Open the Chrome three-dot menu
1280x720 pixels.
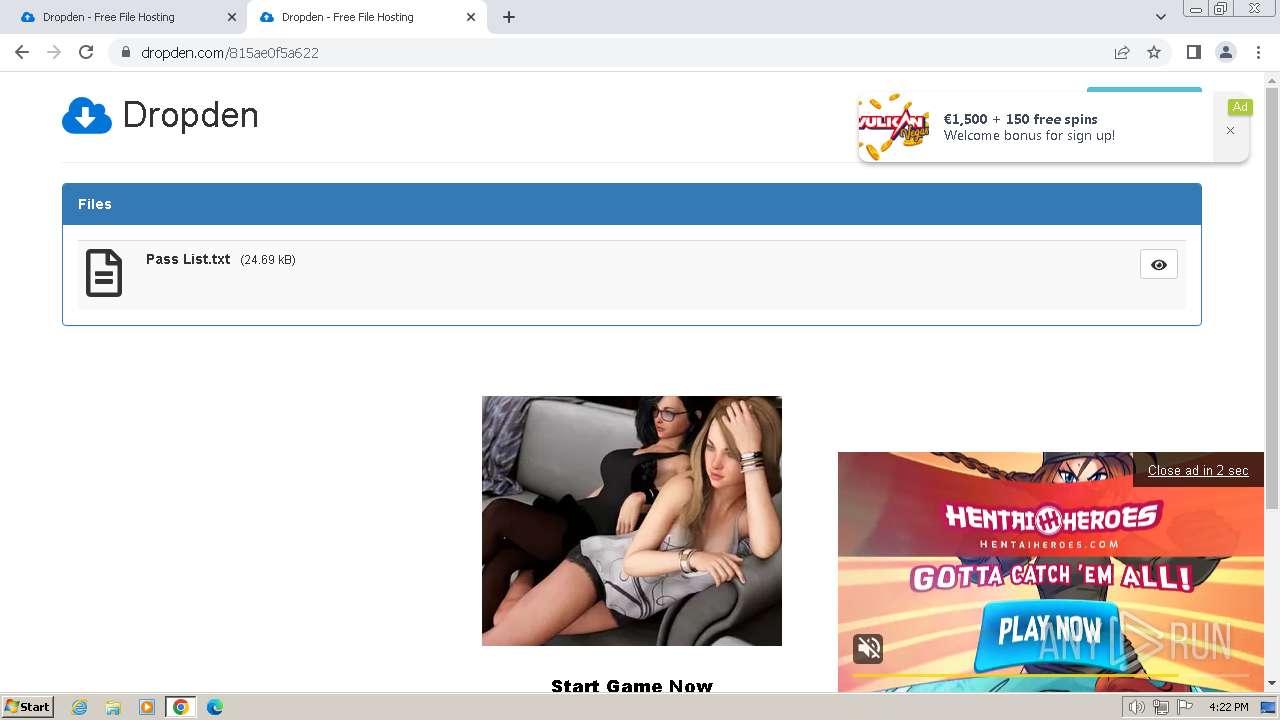tap(1258, 52)
